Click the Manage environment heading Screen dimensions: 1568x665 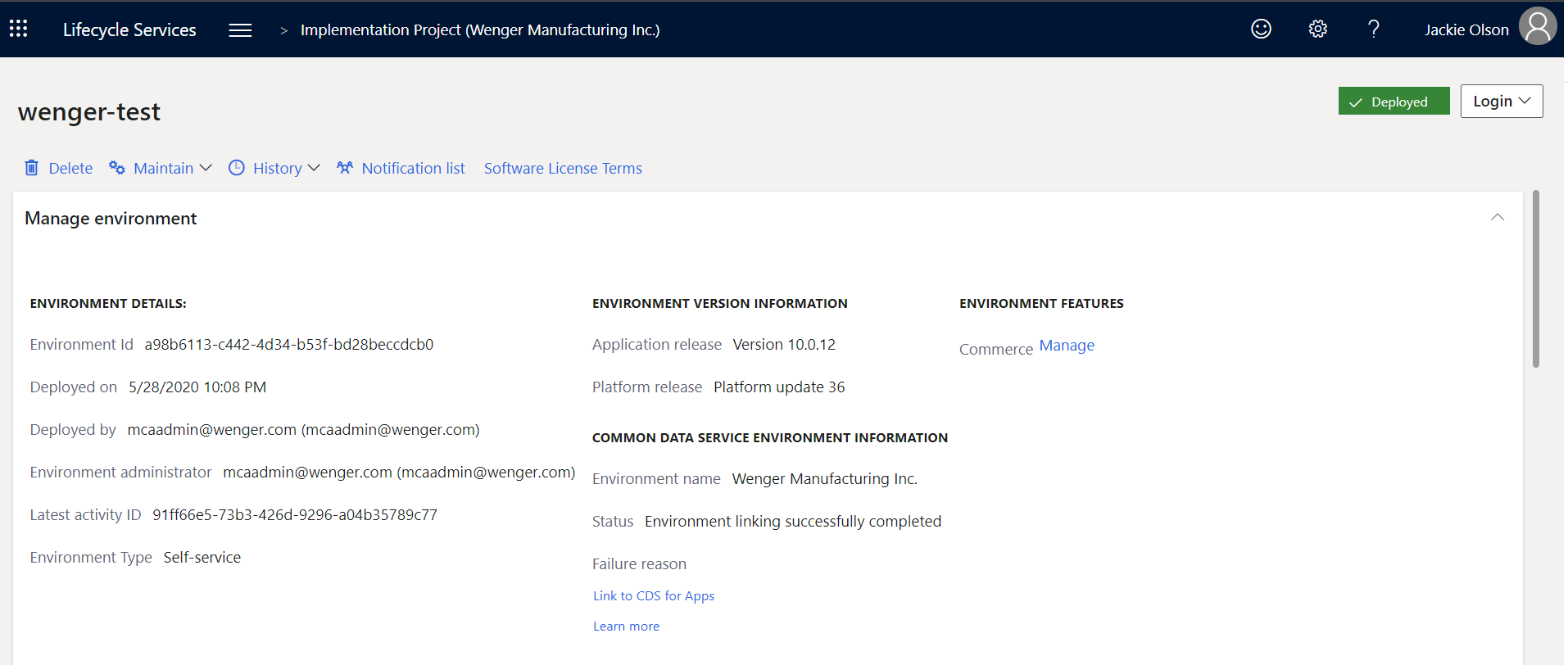pos(111,219)
